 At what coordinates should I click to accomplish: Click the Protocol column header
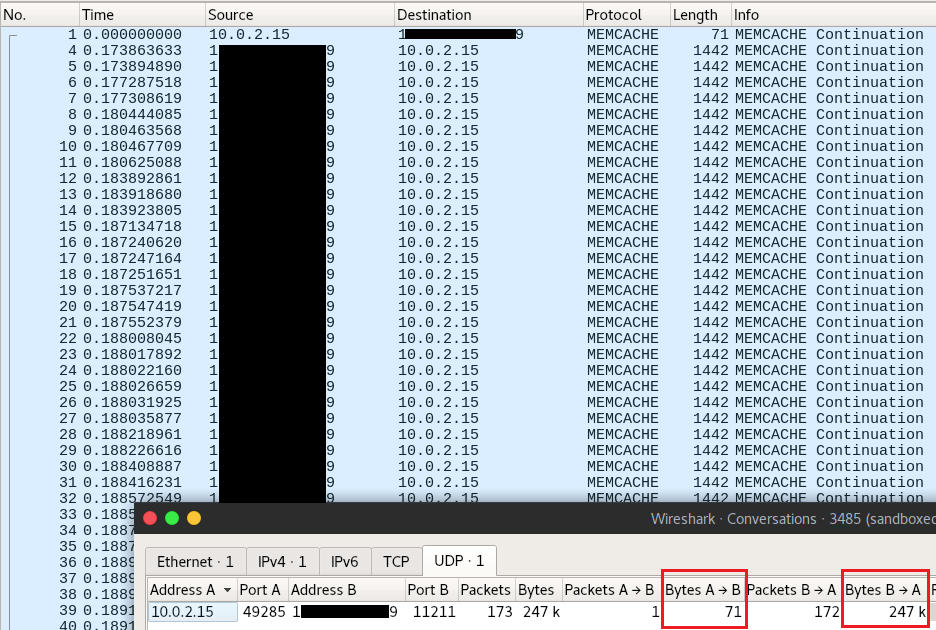626,15
